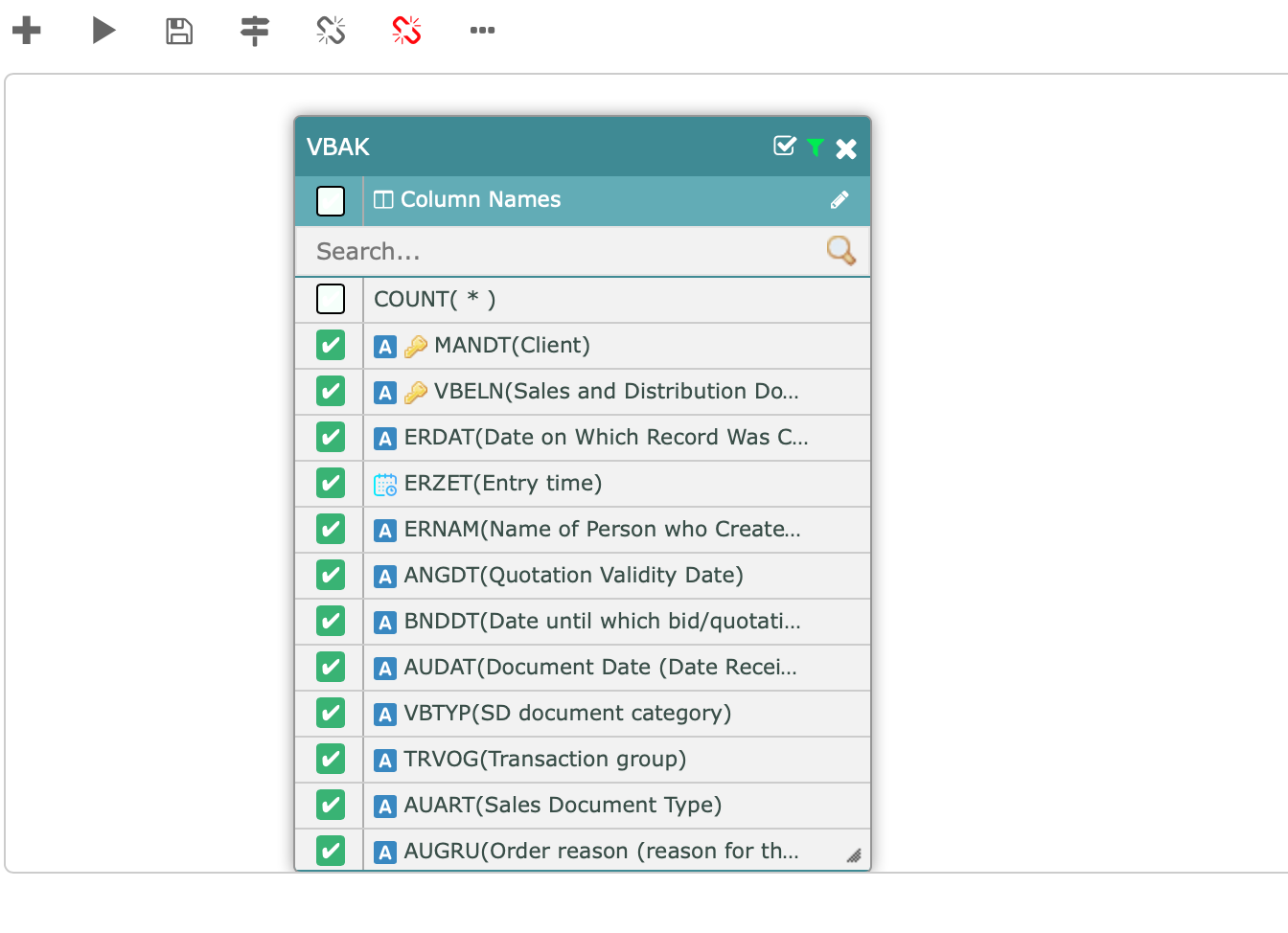Click the signpost alignment toolbar icon
1288x933 pixels.
255,31
